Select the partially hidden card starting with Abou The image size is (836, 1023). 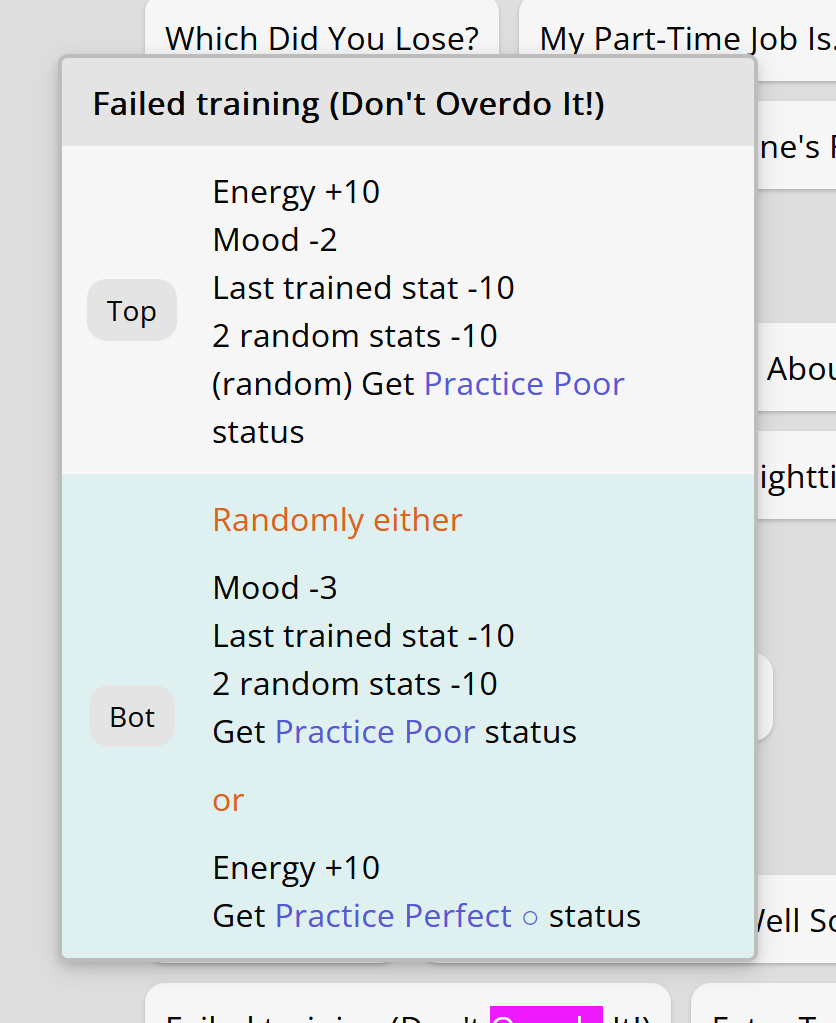coord(796,367)
